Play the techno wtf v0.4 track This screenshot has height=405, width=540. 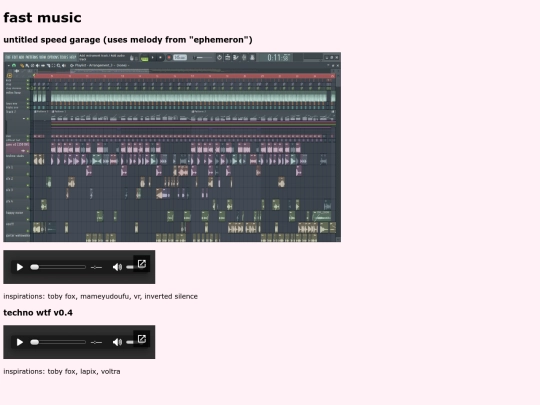20,342
